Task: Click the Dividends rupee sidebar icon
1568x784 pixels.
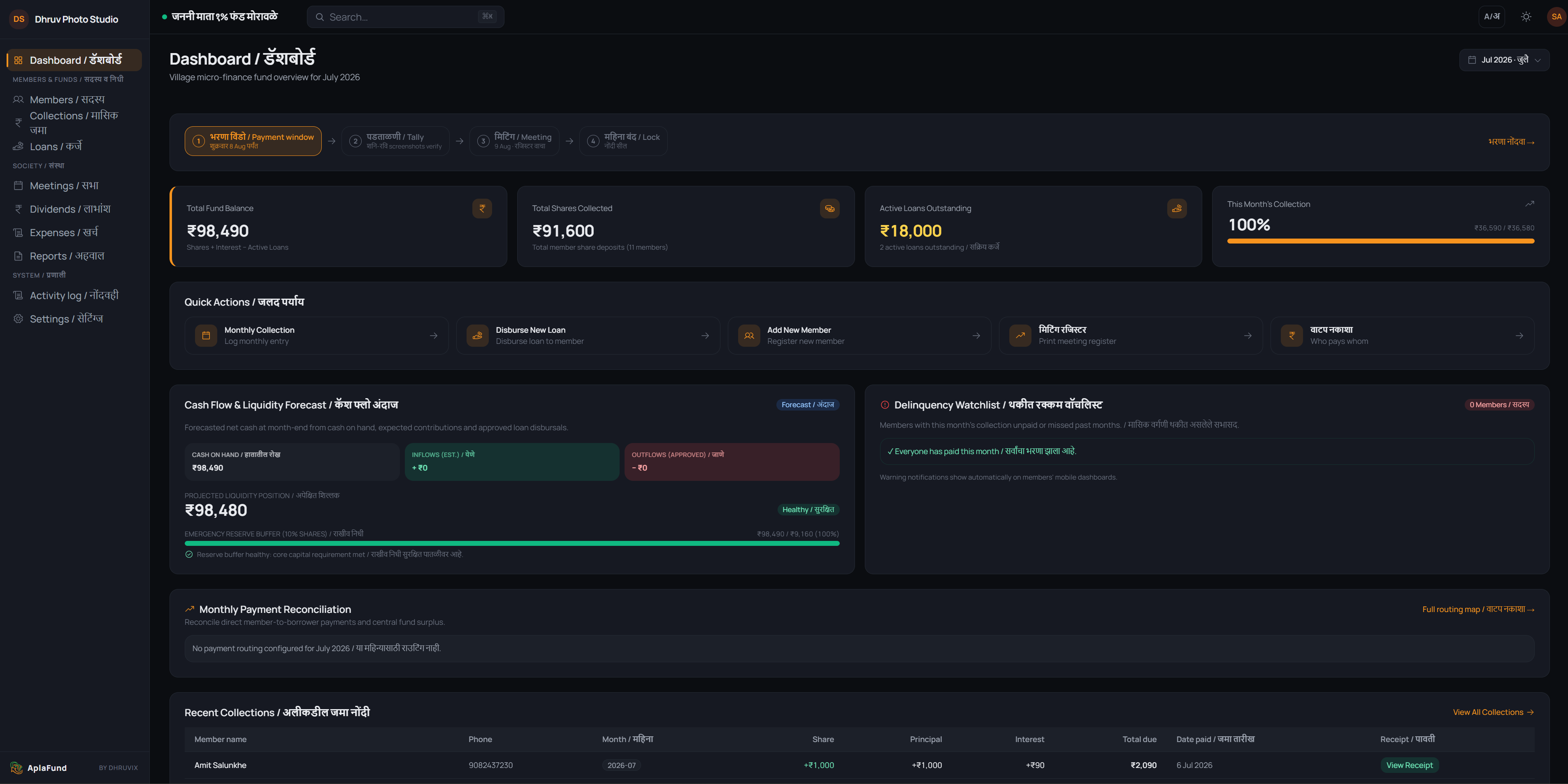Action: coord(18,209)
